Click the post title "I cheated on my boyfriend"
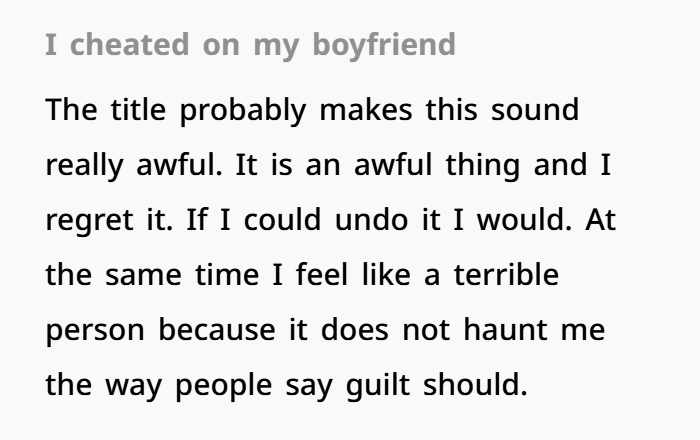700x440 pixels. click(250, 47)
